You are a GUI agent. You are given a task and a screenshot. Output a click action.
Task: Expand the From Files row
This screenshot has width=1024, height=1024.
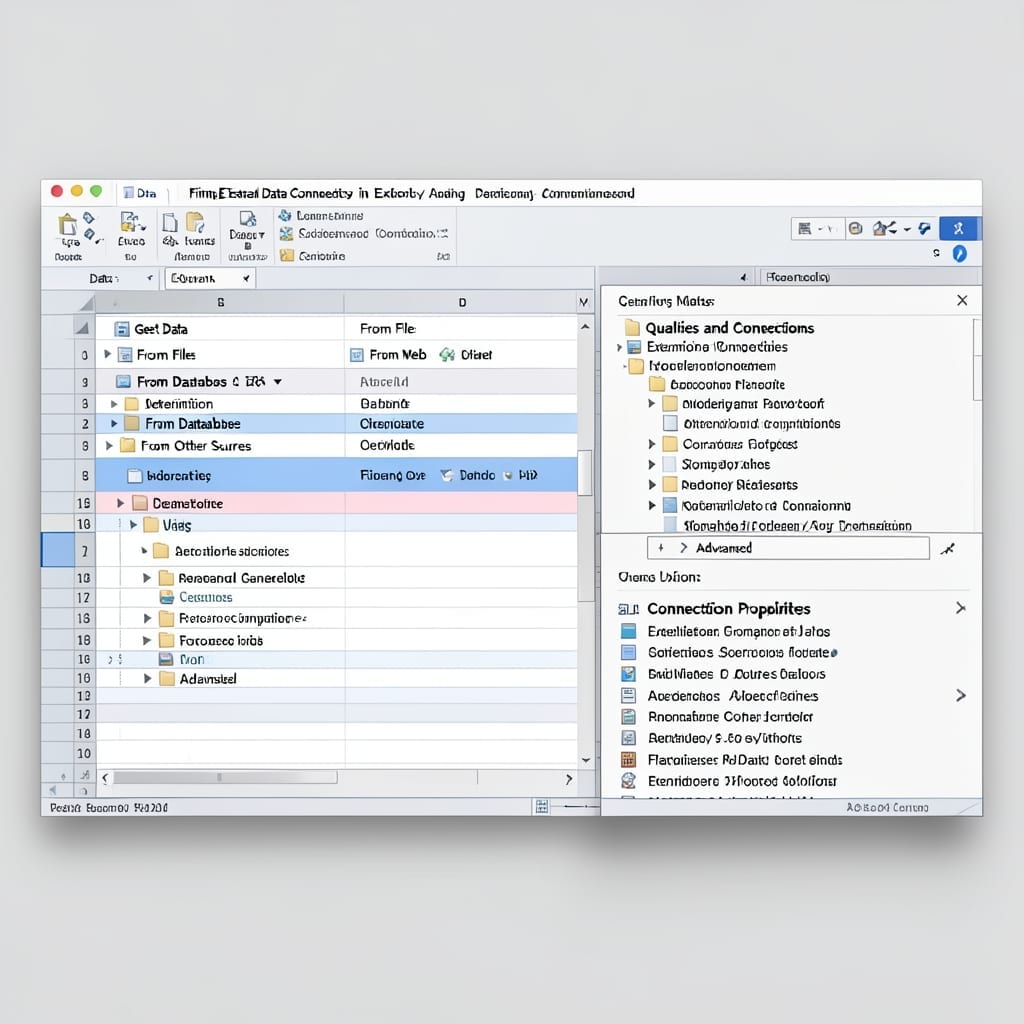point(107,354)
